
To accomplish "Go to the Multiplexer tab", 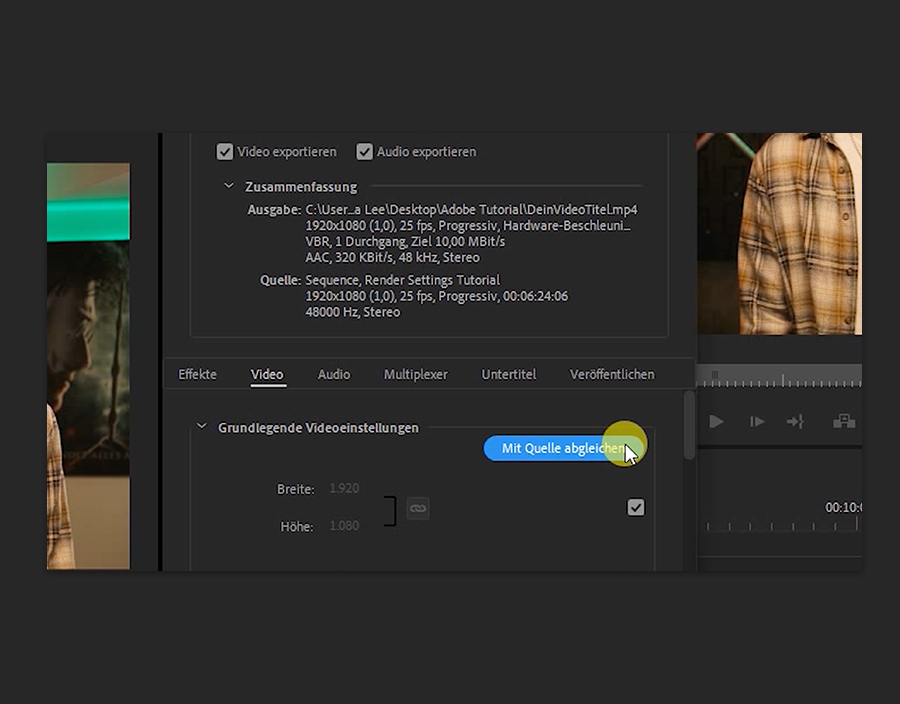I will (415, 374).
